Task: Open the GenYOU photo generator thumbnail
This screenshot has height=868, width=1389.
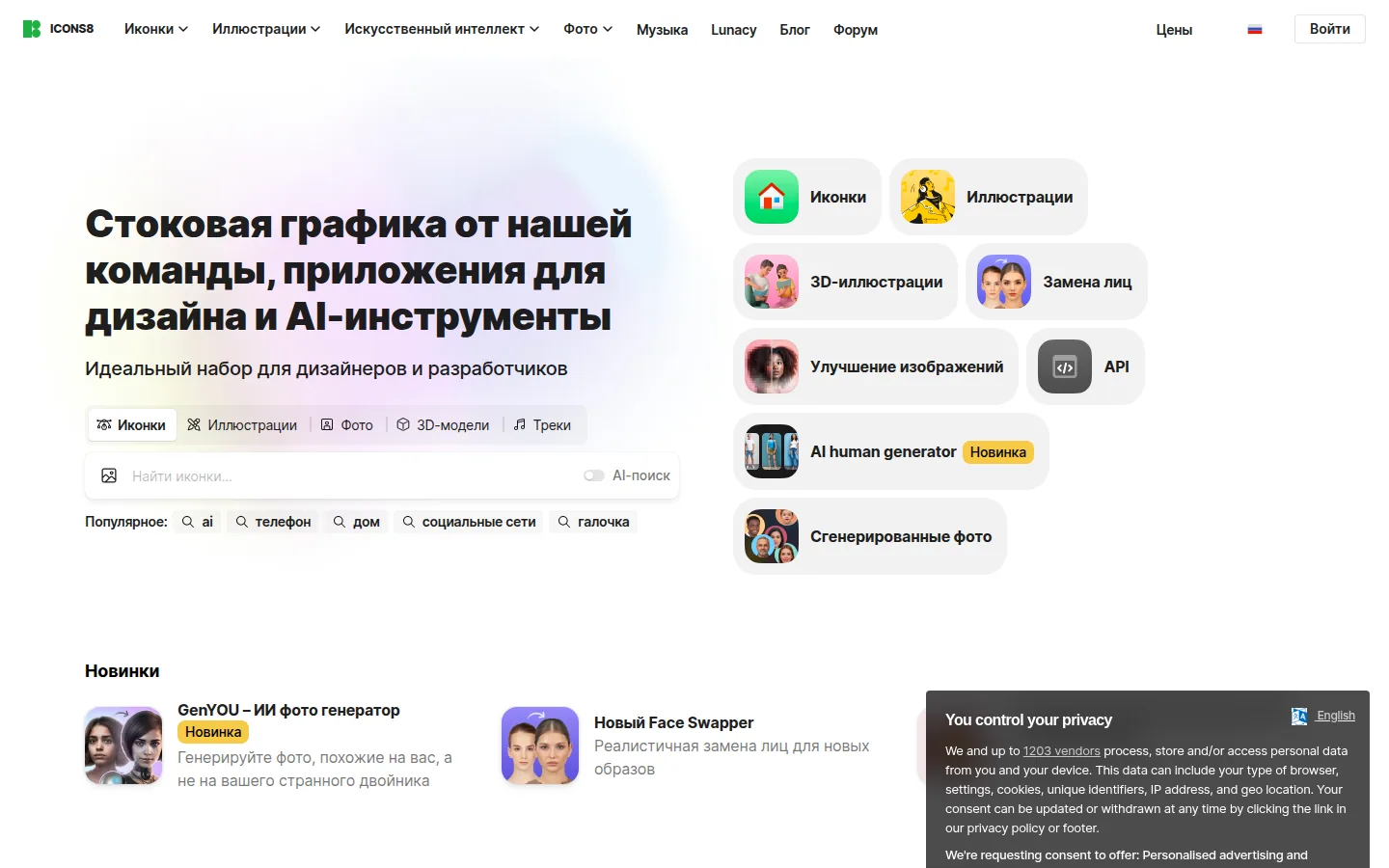Action: (x=123, y=746)
